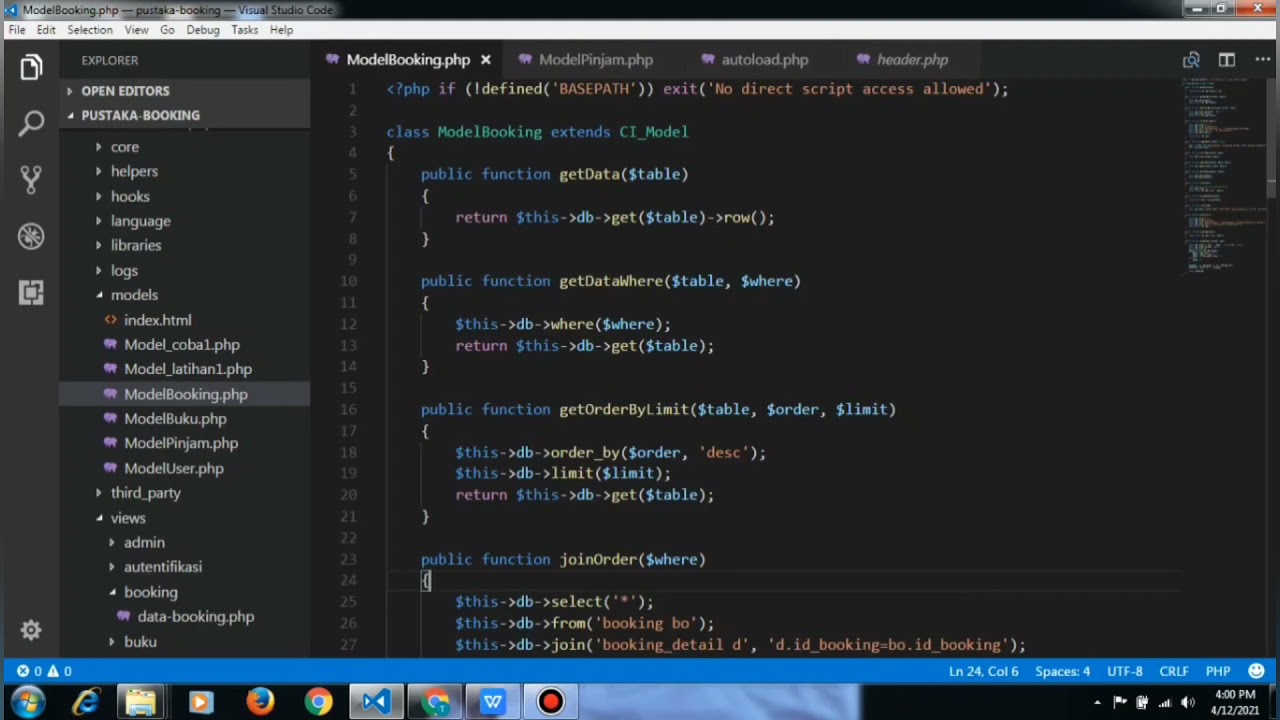The width and height of the screenshot is (1280, 720).
Task: Open Firefox from taskbar
Action: click(260, 702)
